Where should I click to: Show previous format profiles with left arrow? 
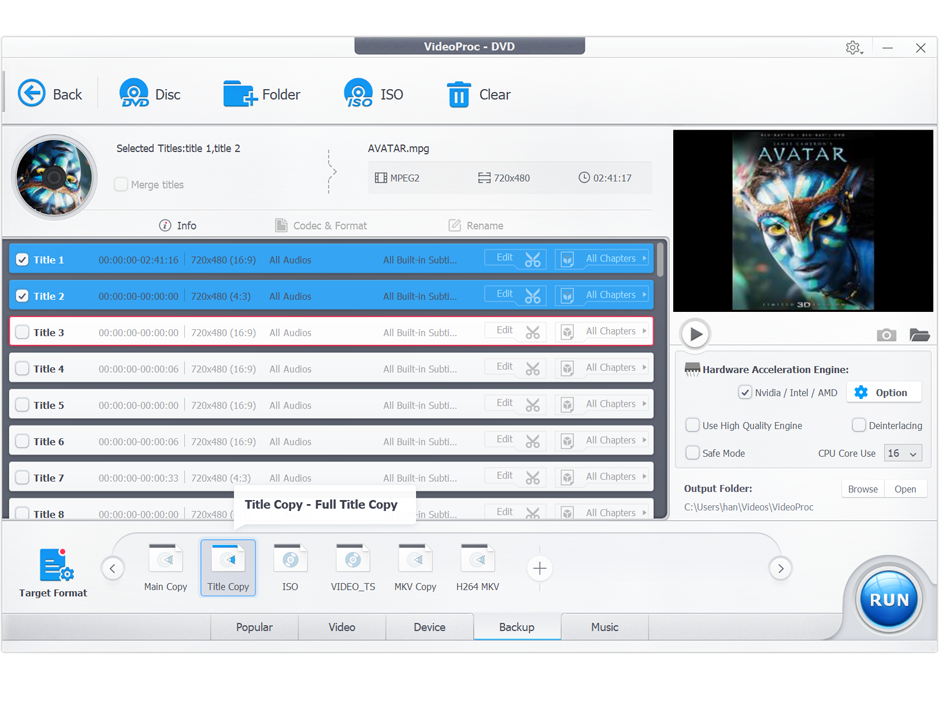click(113, 568)
